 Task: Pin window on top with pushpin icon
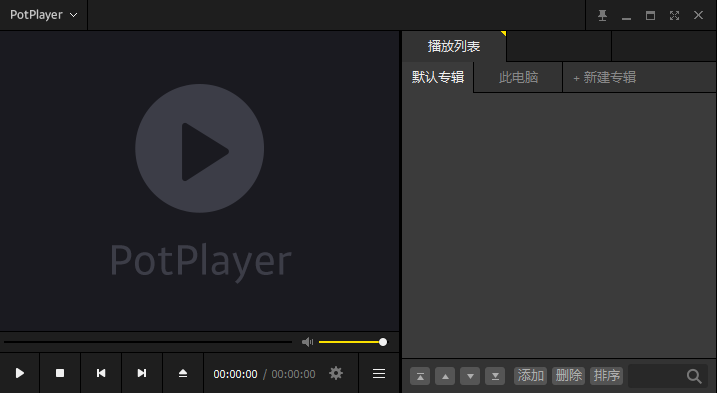[x=602, y=16]
